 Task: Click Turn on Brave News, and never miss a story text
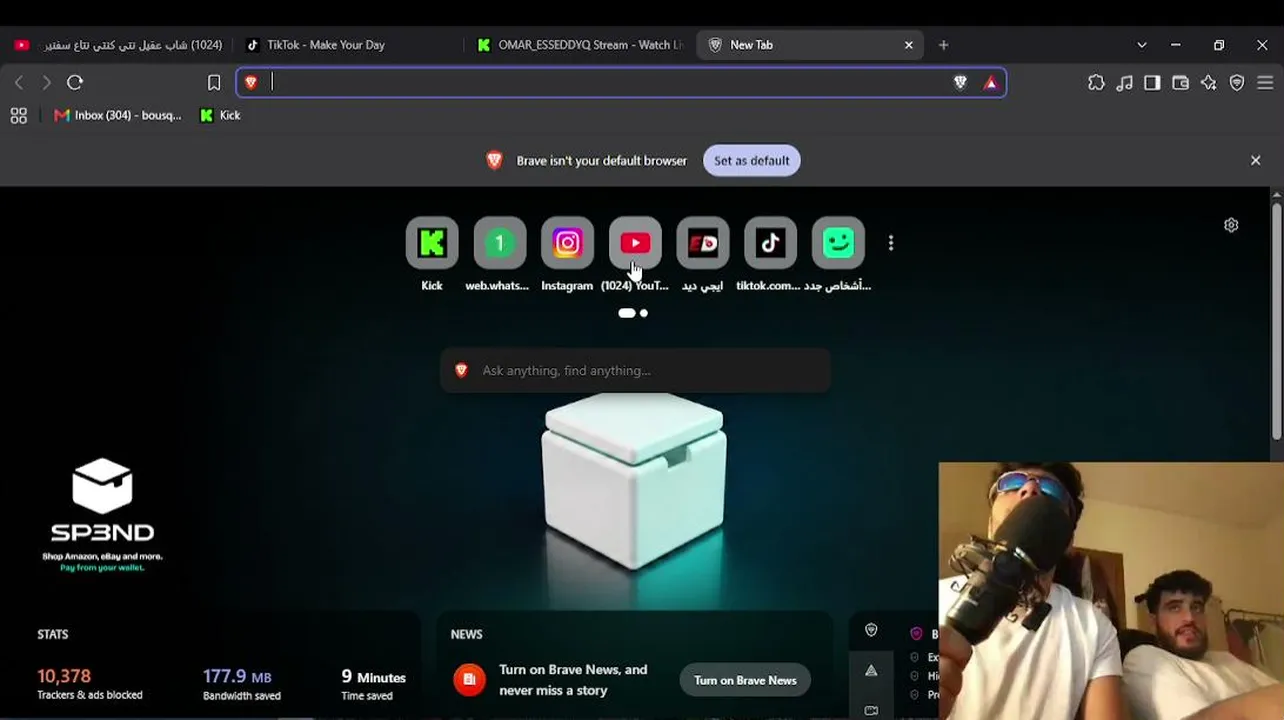(573, 680)
